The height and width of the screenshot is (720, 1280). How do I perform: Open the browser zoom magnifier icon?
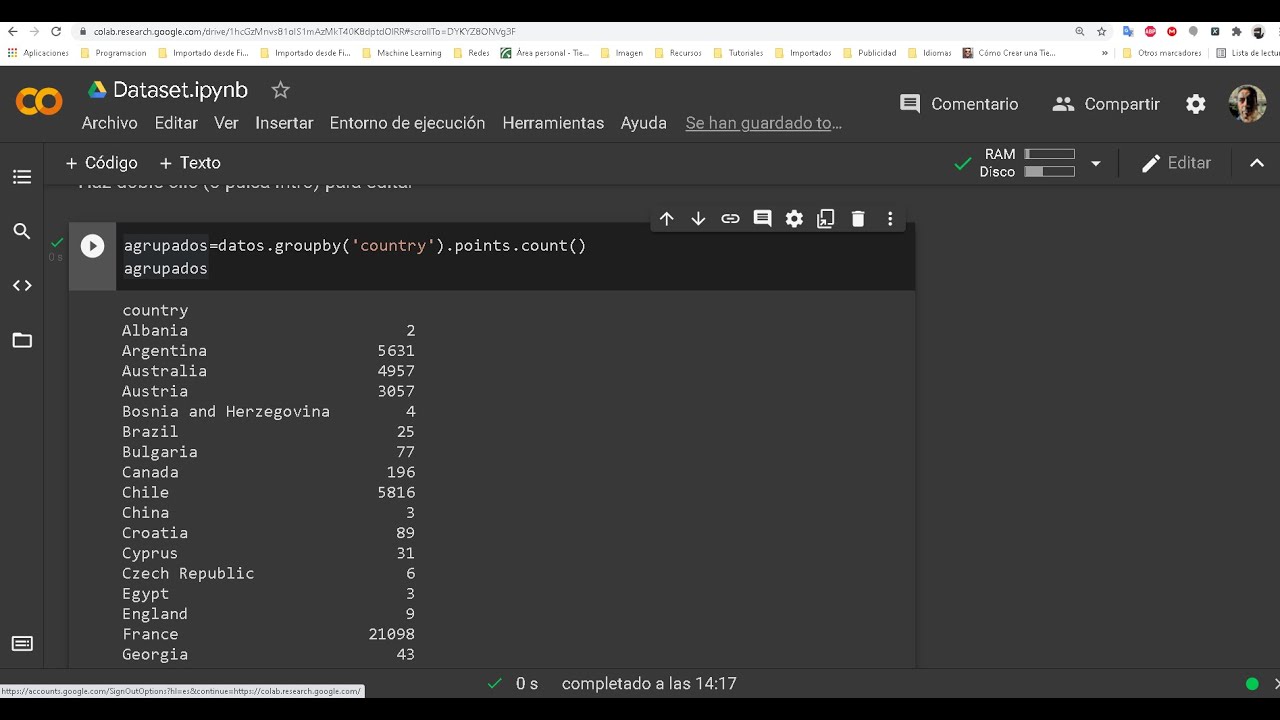click(x=1079, y=31)
